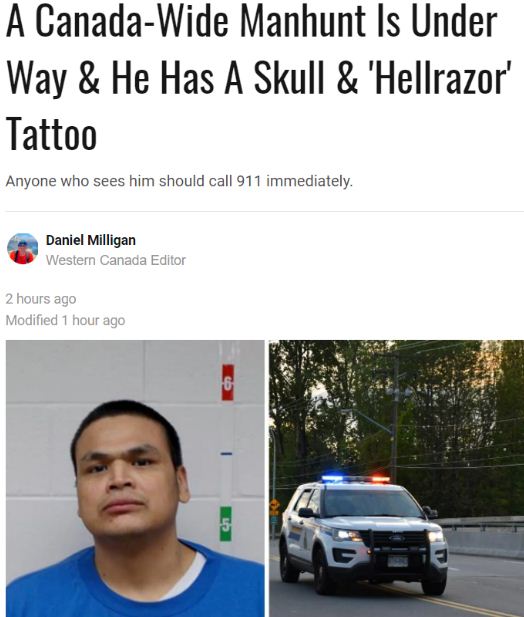Click the police SUV photo

[397, 478]
